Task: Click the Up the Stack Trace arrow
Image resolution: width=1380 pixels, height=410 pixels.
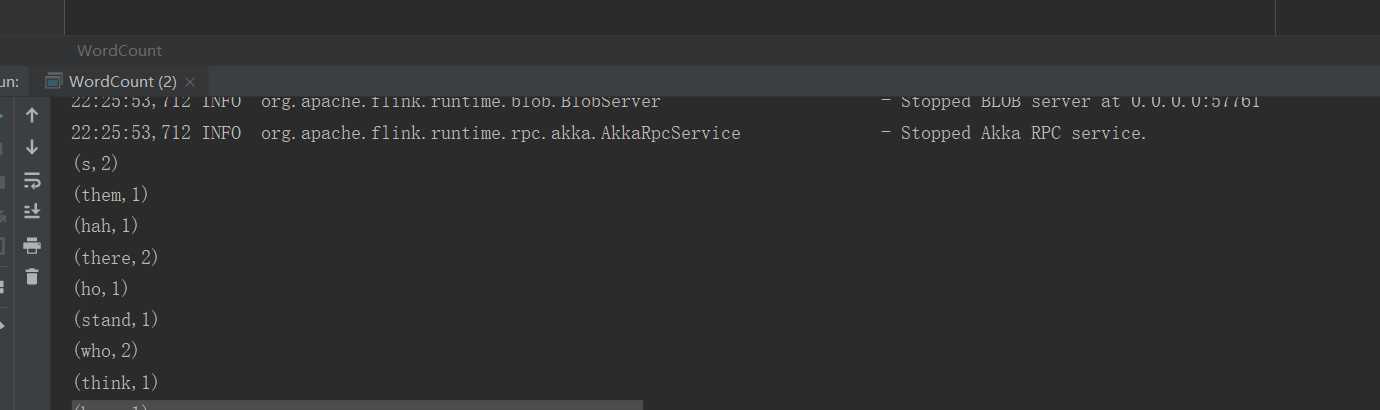Action: point(32,115)
